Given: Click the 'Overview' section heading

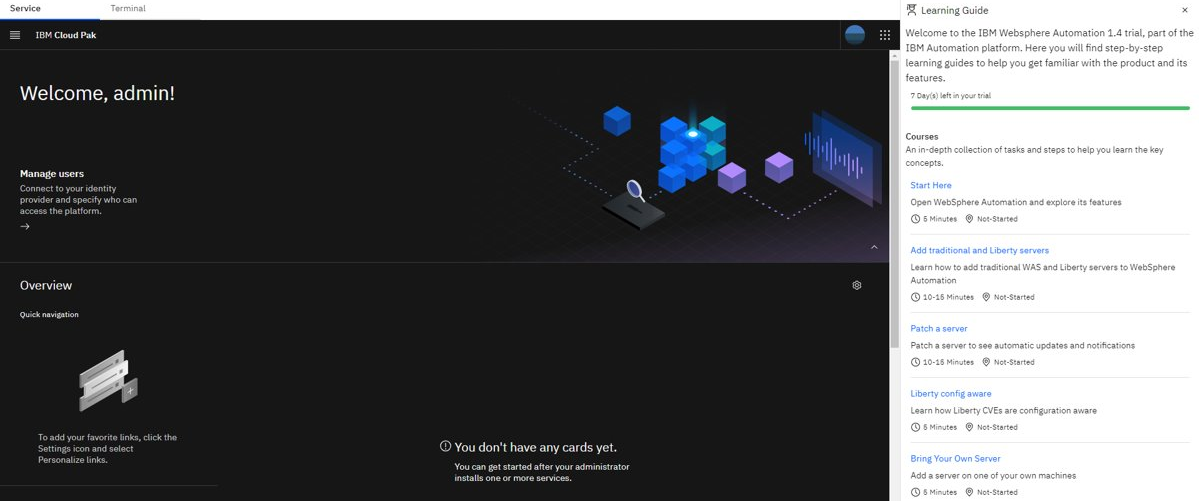Looking at the screenshot, I should 46,285.
